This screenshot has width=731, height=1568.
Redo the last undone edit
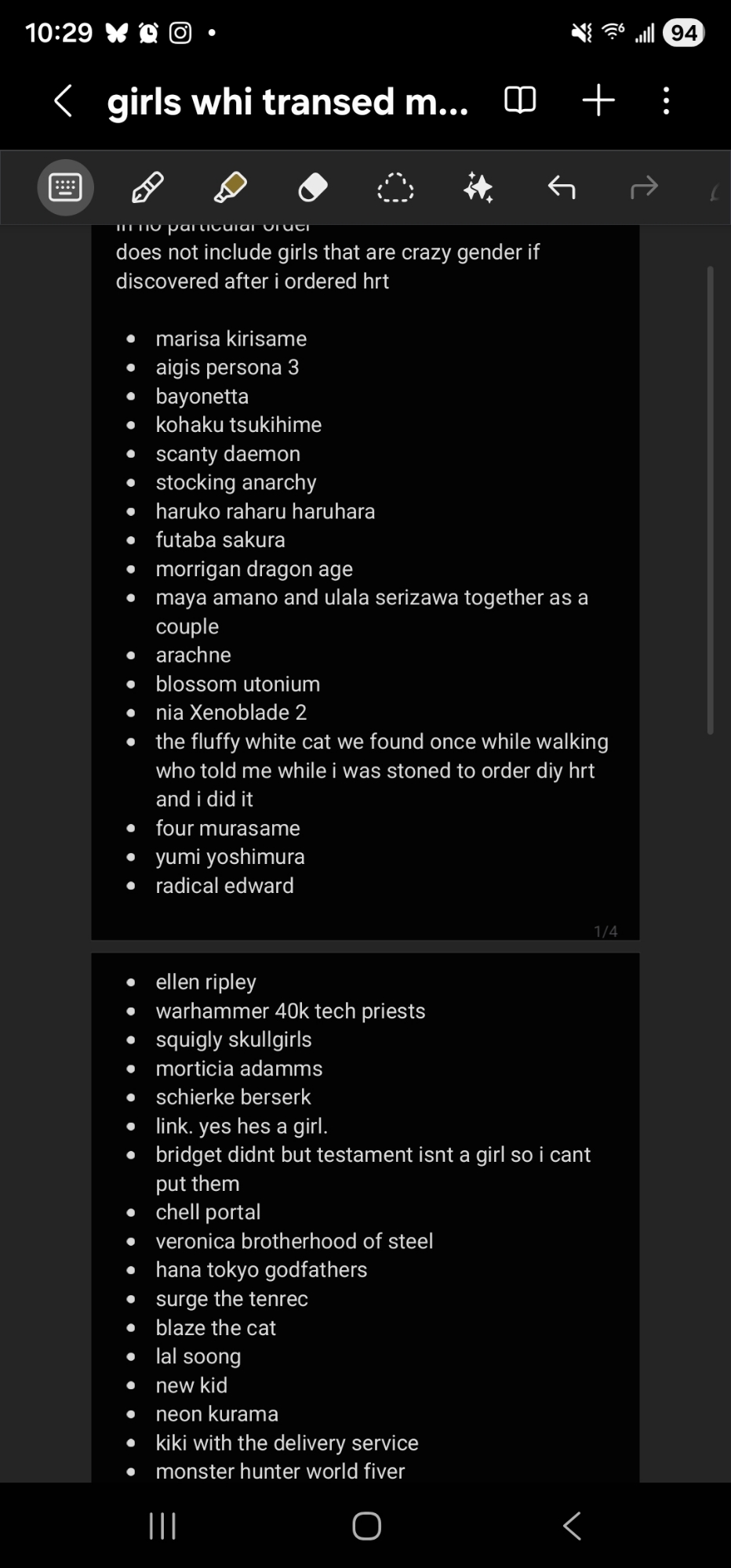[644, 187]
